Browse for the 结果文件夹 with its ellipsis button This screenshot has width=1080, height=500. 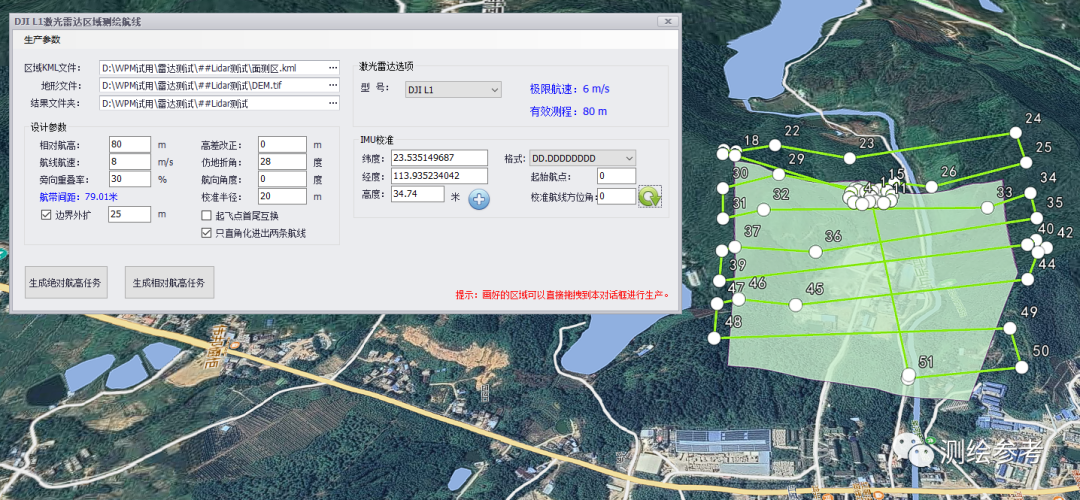(x=333, y=103)
